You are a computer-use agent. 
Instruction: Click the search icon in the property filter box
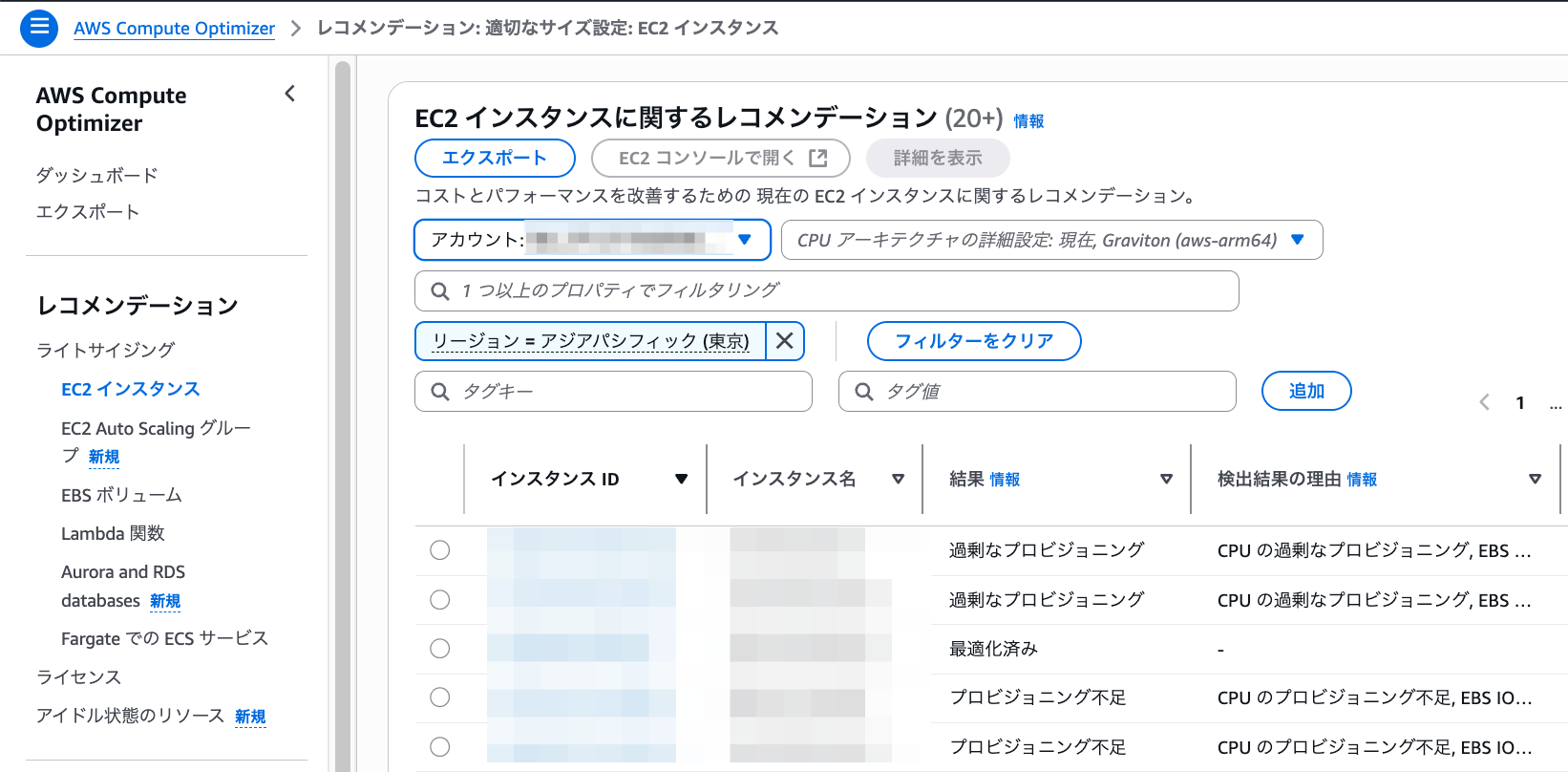440,290
